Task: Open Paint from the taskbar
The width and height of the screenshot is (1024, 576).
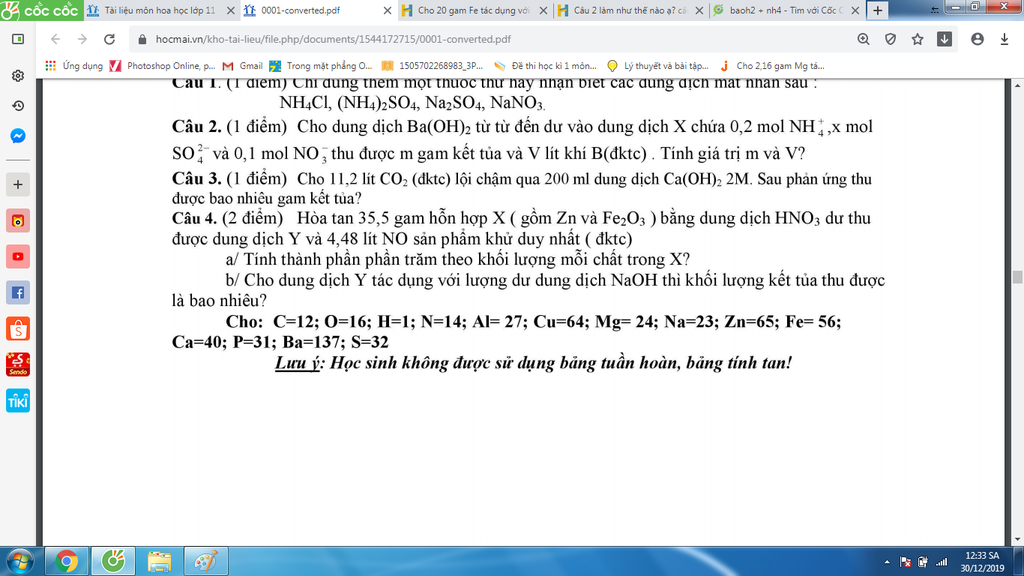Action: coord(206,561)
